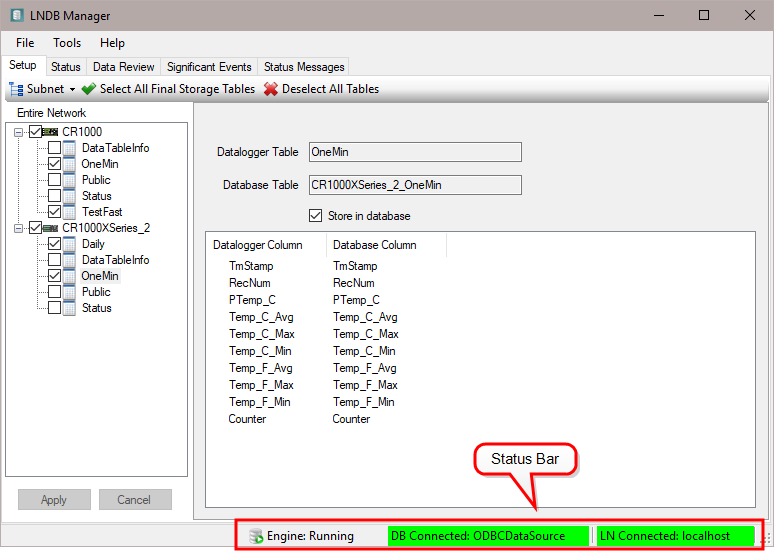The width and height of the screenshot is (774, 559).
Task: Collapse the CR1000 tree node
Action: pos(21,132)
